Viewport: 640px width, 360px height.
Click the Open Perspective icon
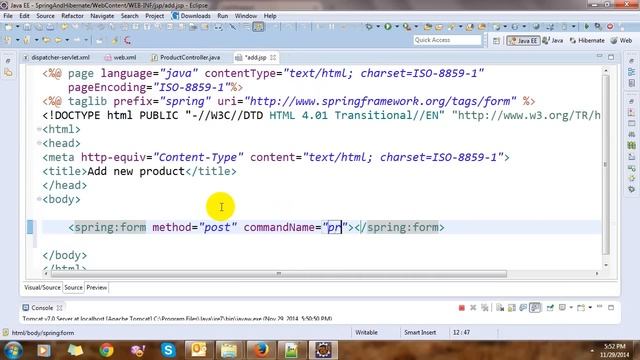[x=496, y=40]
